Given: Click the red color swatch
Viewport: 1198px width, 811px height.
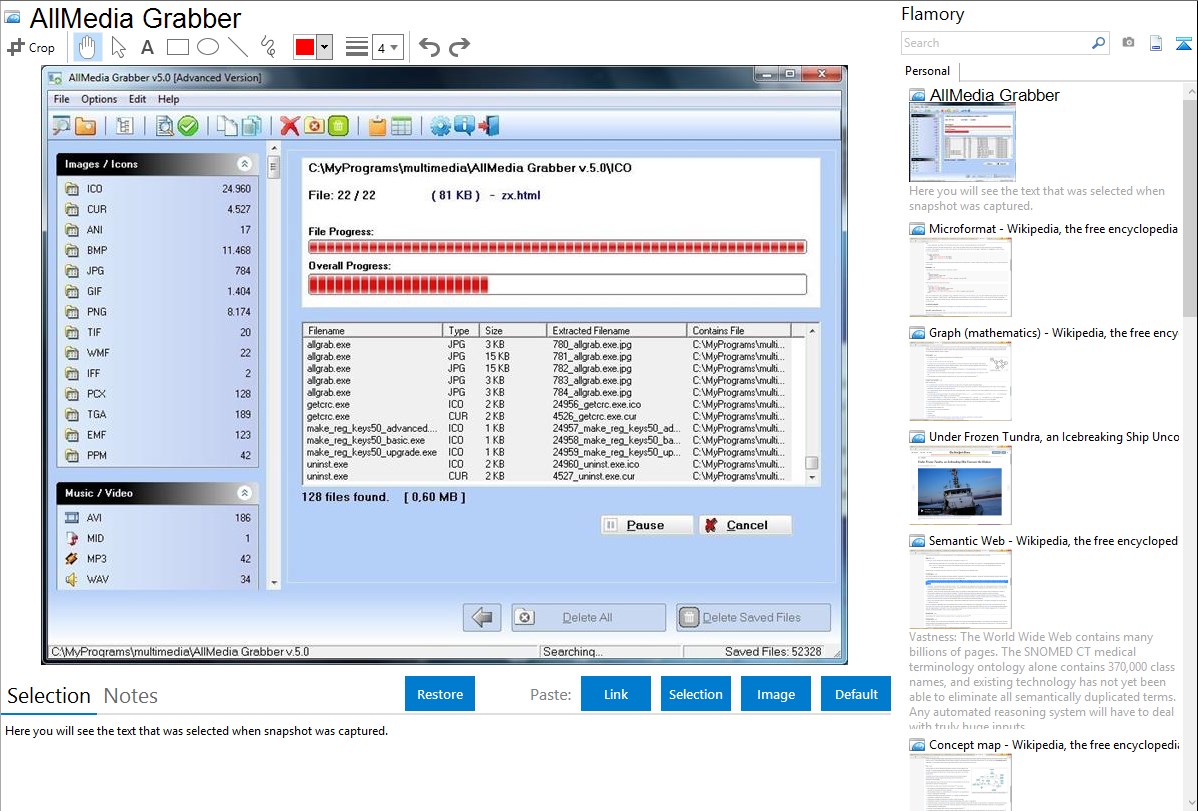Looking at the screenshot, I should [305, 47].
